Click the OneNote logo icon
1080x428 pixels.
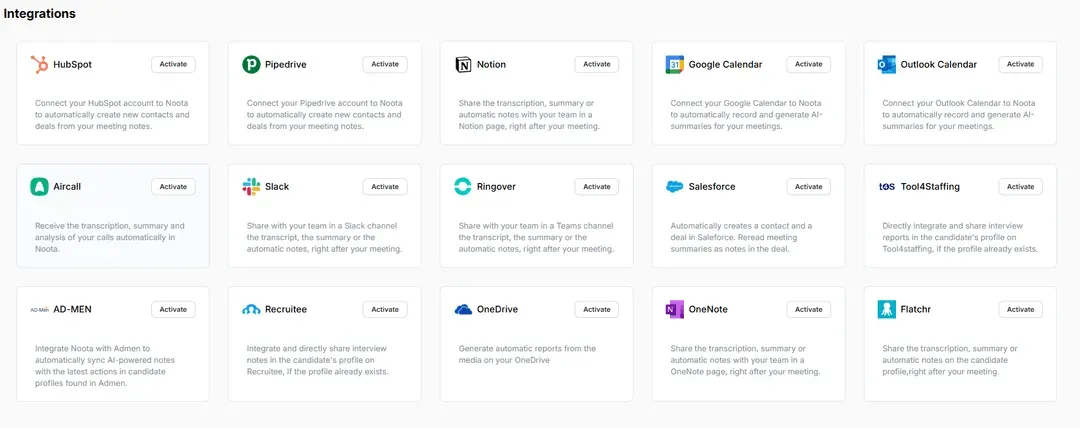point(674,309)
